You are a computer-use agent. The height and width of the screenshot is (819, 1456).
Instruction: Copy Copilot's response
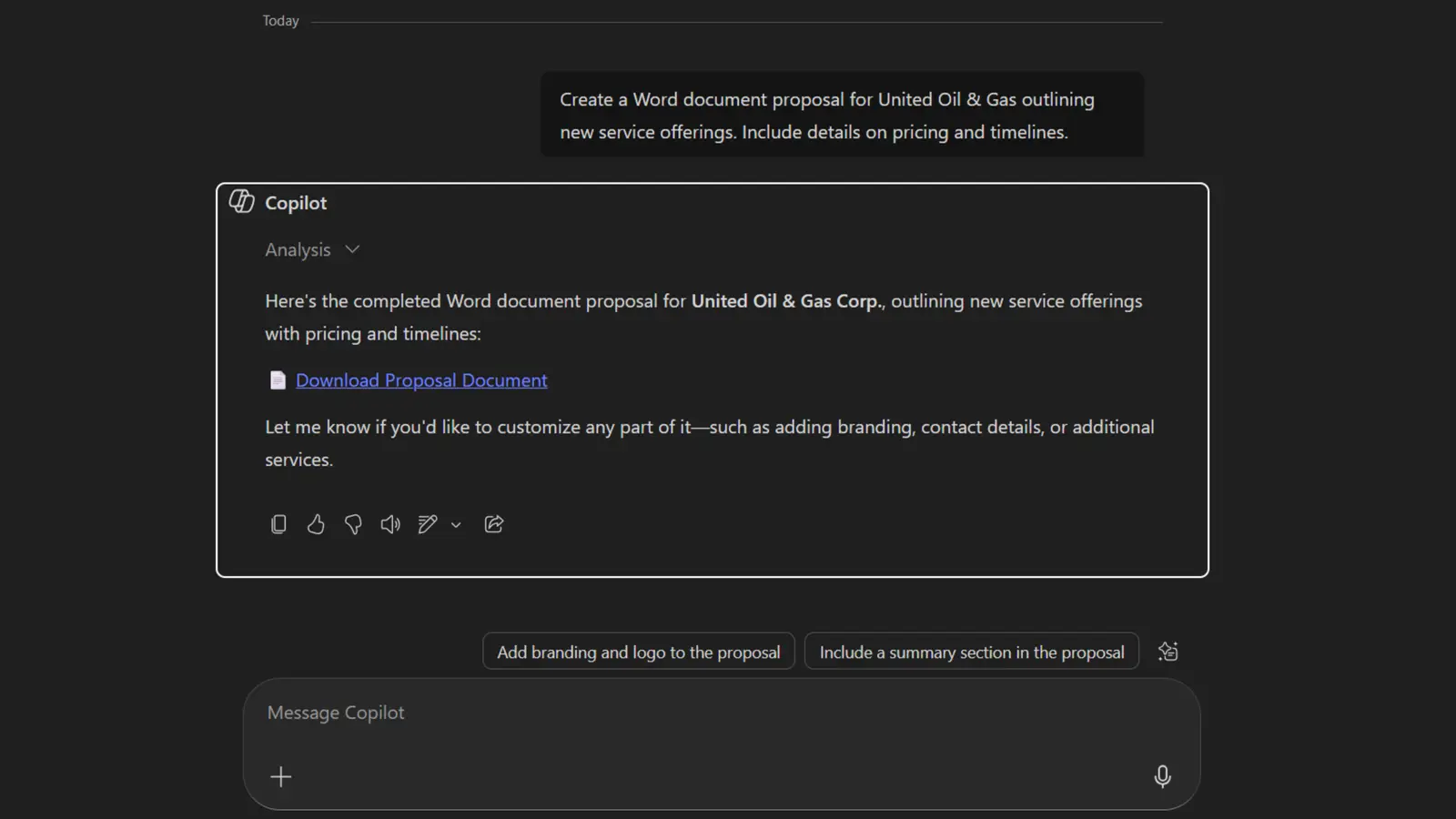278,524
